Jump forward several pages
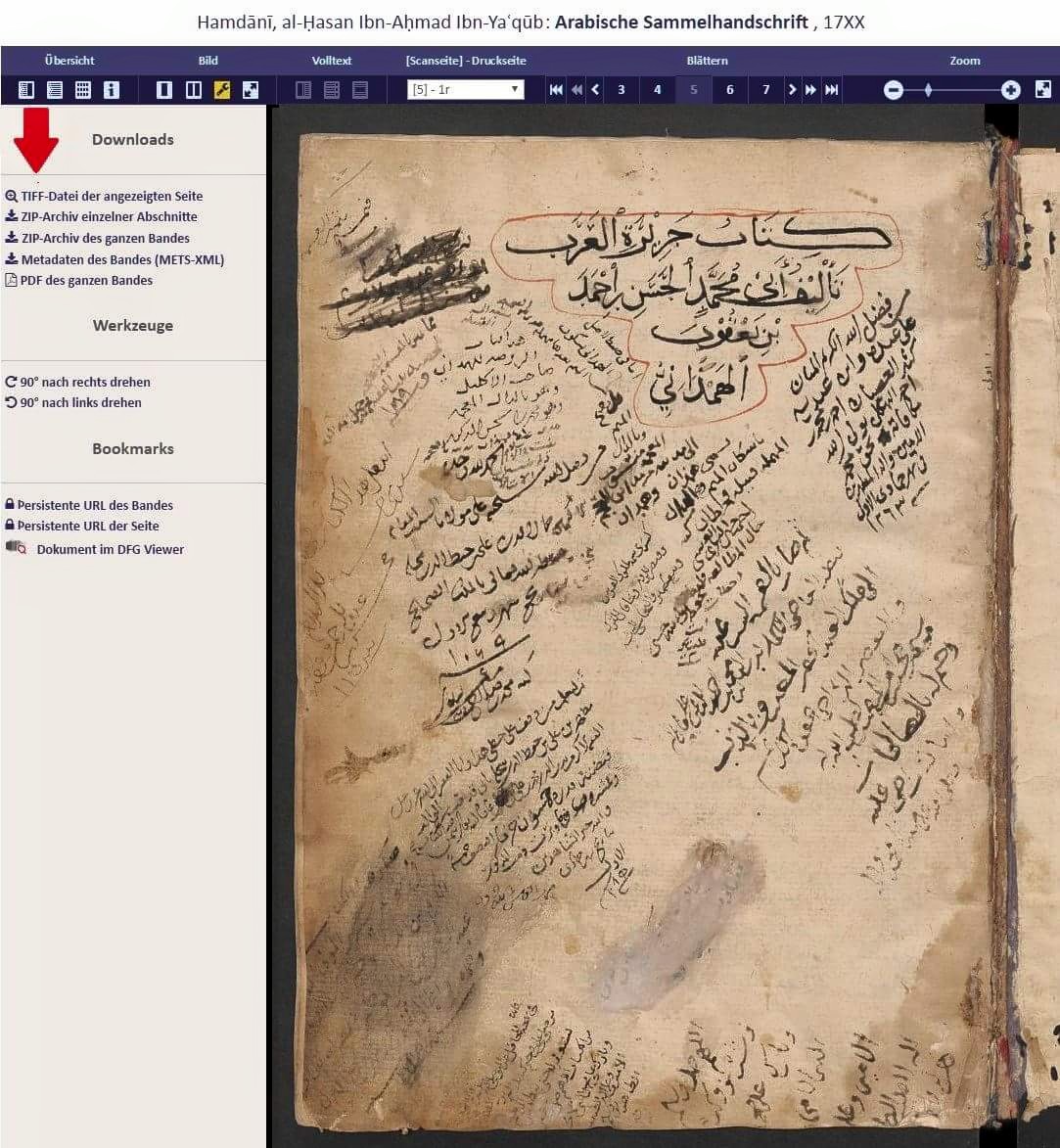1060x1148 pixels. click(810, 89)
